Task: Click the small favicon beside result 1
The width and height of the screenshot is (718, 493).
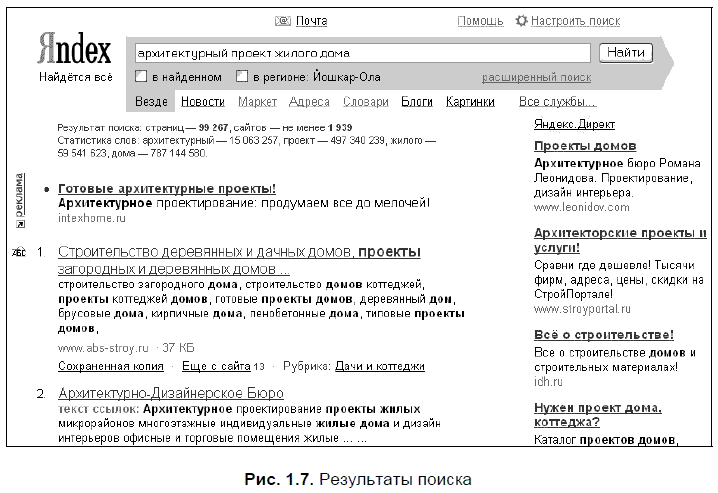Action: (17, 252)
